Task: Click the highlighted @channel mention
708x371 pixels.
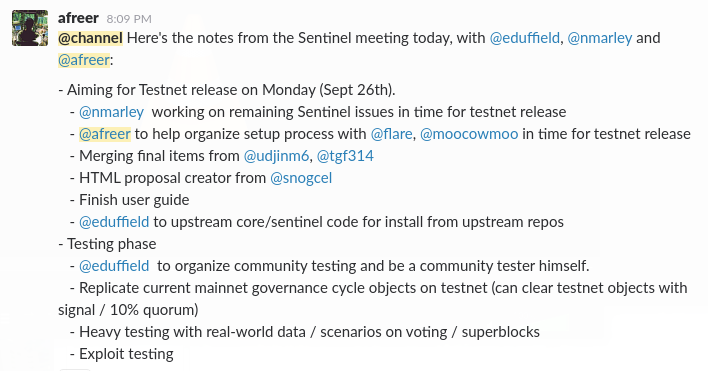Action: click(90, 38)
